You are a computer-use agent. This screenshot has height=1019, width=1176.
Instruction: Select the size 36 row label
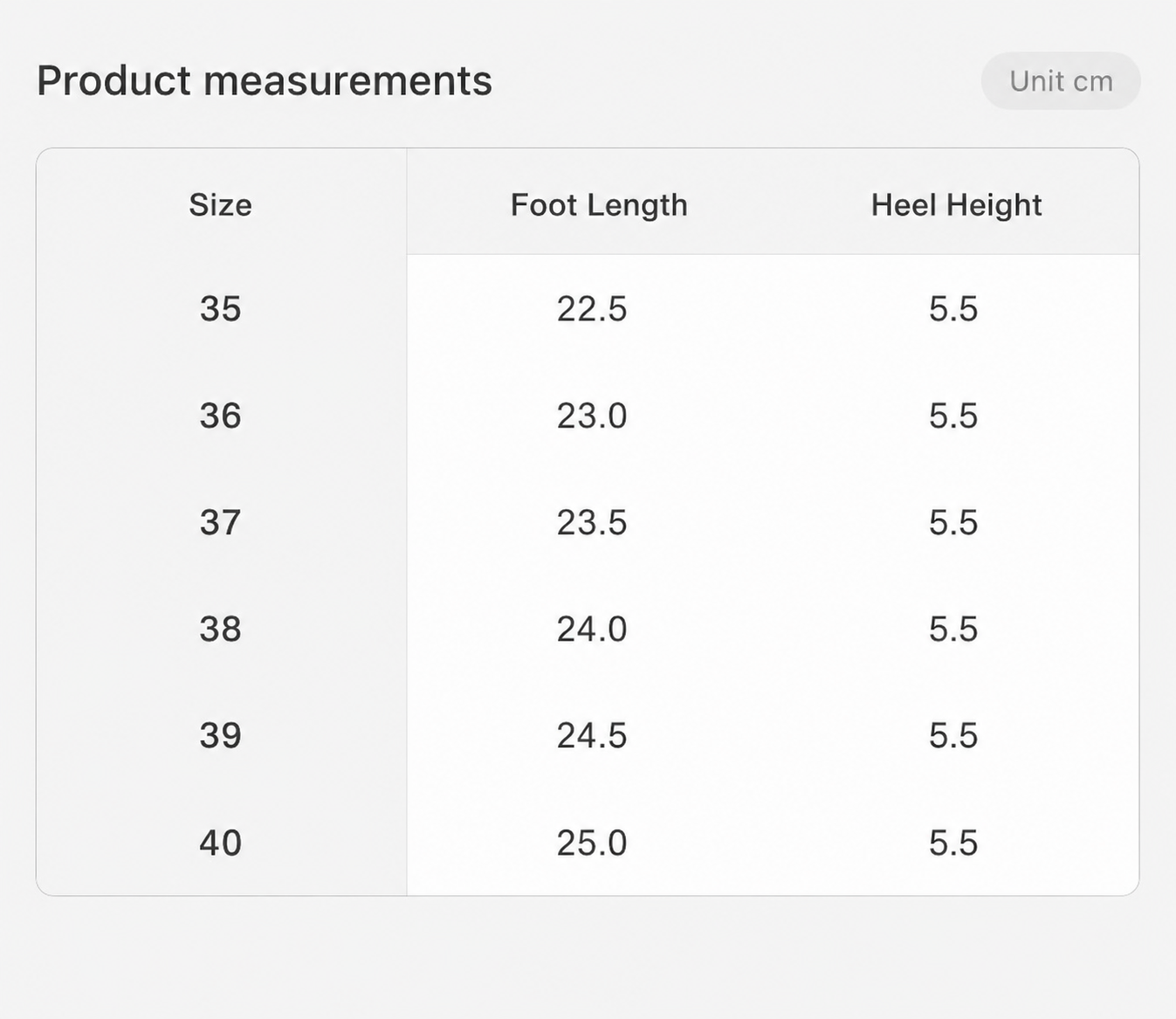221,416
